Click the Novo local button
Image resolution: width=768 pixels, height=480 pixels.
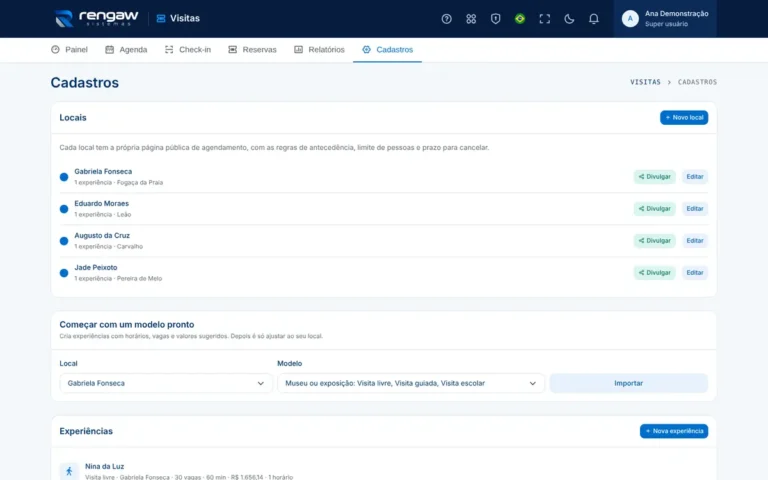click(x=684, y=118)
